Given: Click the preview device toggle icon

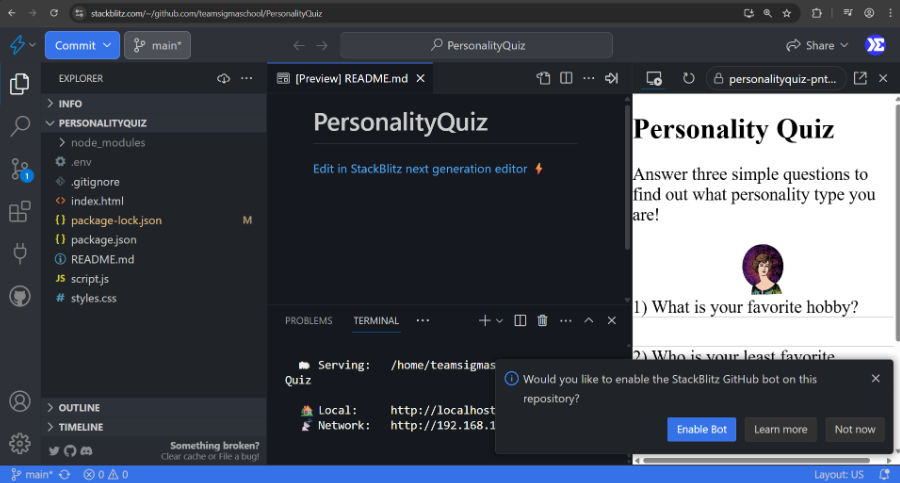Looking at the screenshot, I should coord(654,79).
